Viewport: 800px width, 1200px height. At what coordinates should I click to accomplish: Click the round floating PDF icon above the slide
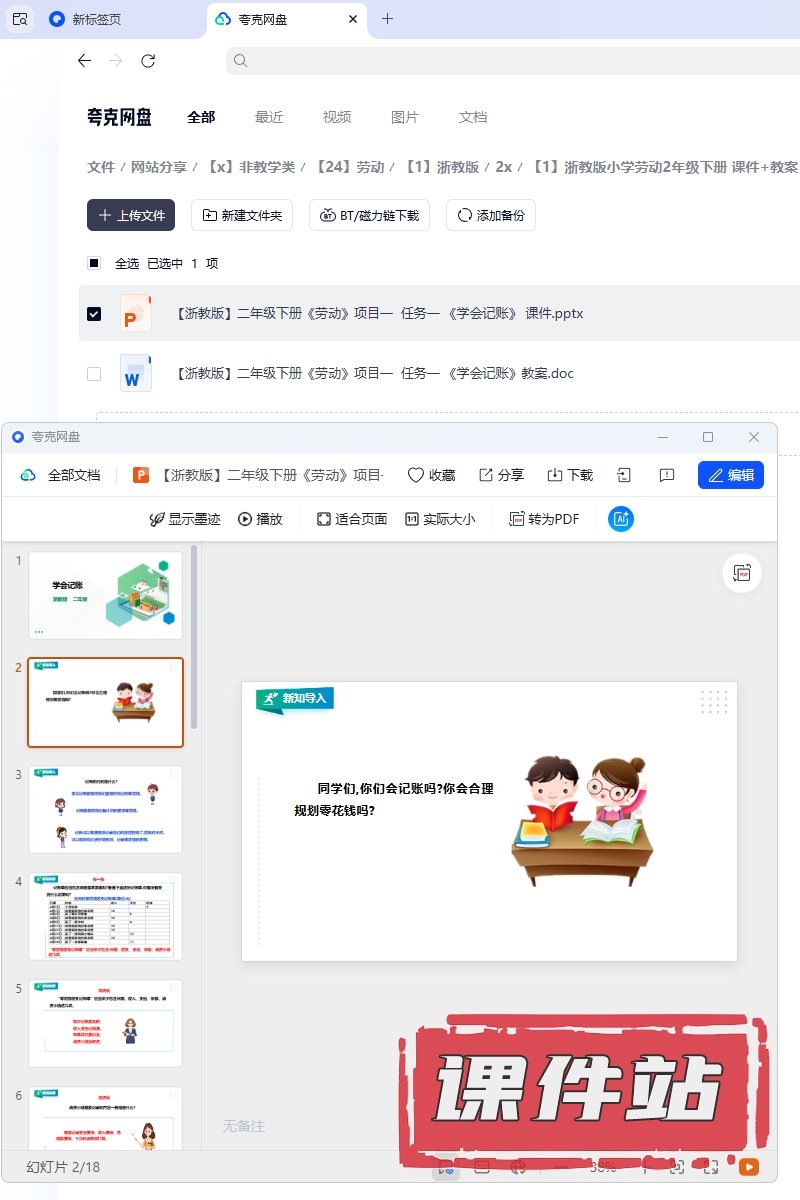[x=742, y=573]
